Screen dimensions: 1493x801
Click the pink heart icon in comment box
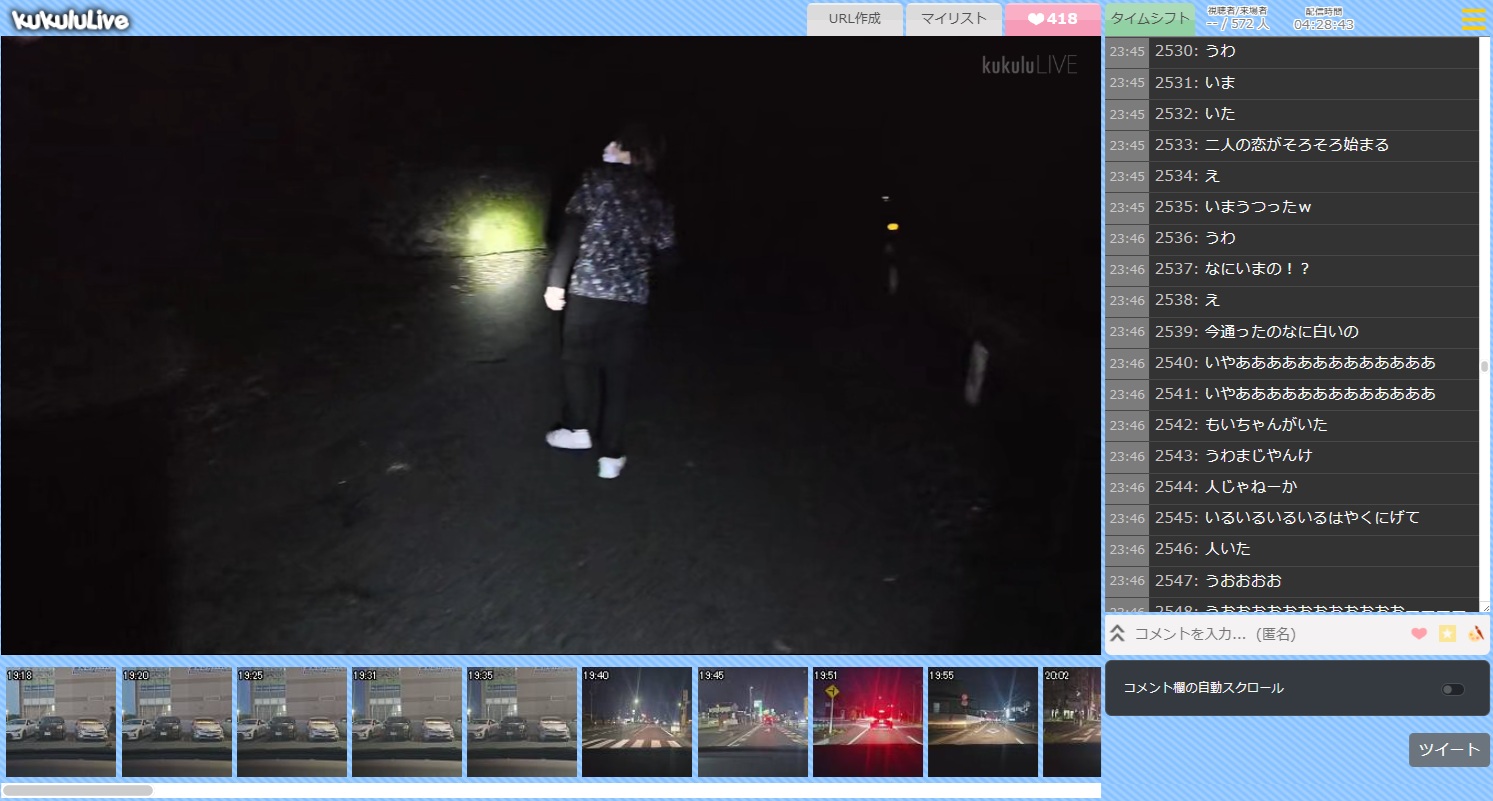point(1418,634)
